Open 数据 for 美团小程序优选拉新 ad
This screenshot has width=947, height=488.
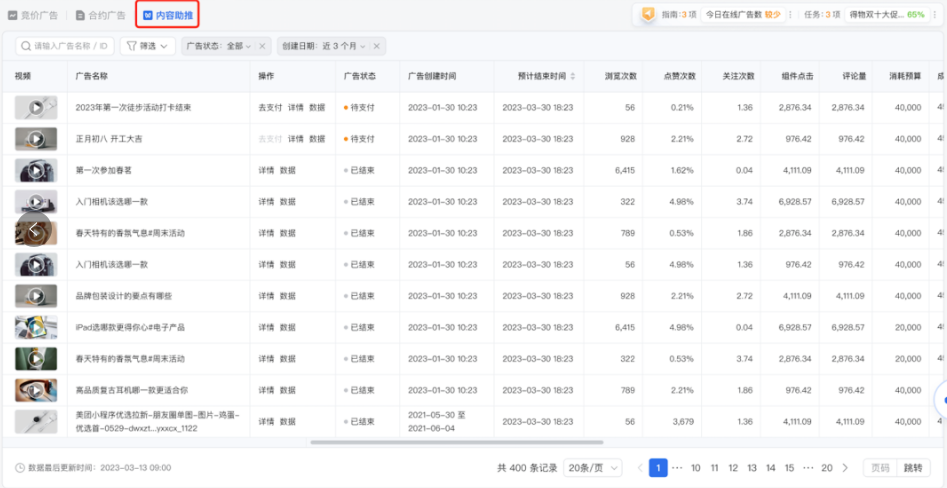tap(288, 422)
